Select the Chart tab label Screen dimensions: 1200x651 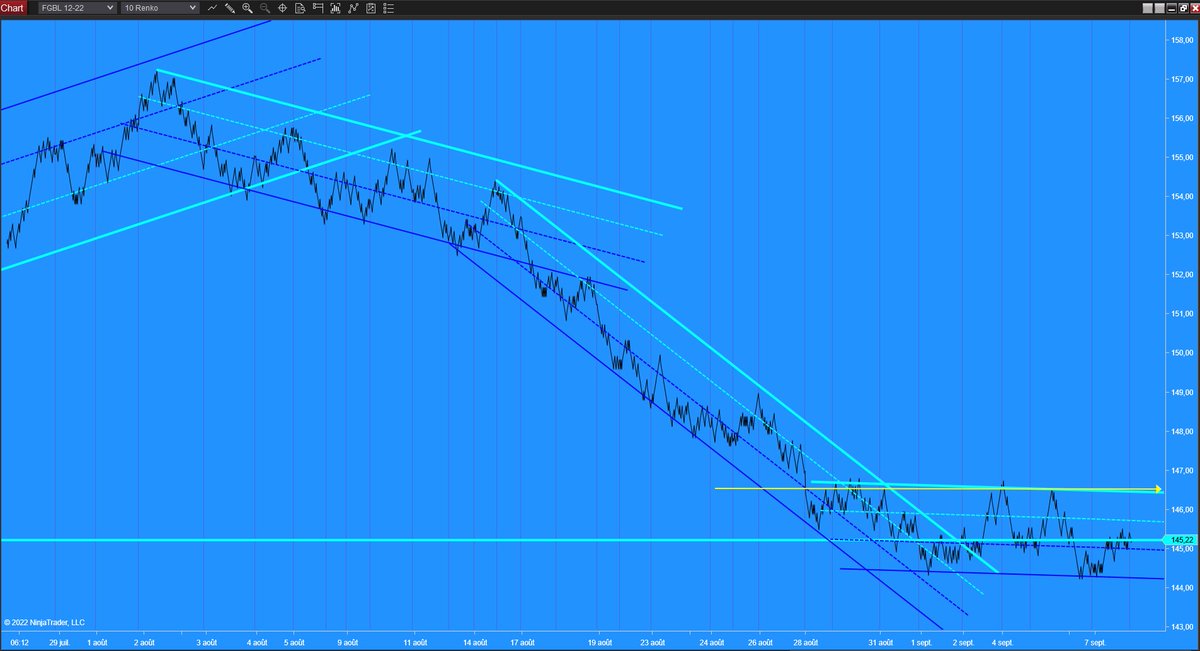coord(12,8)
